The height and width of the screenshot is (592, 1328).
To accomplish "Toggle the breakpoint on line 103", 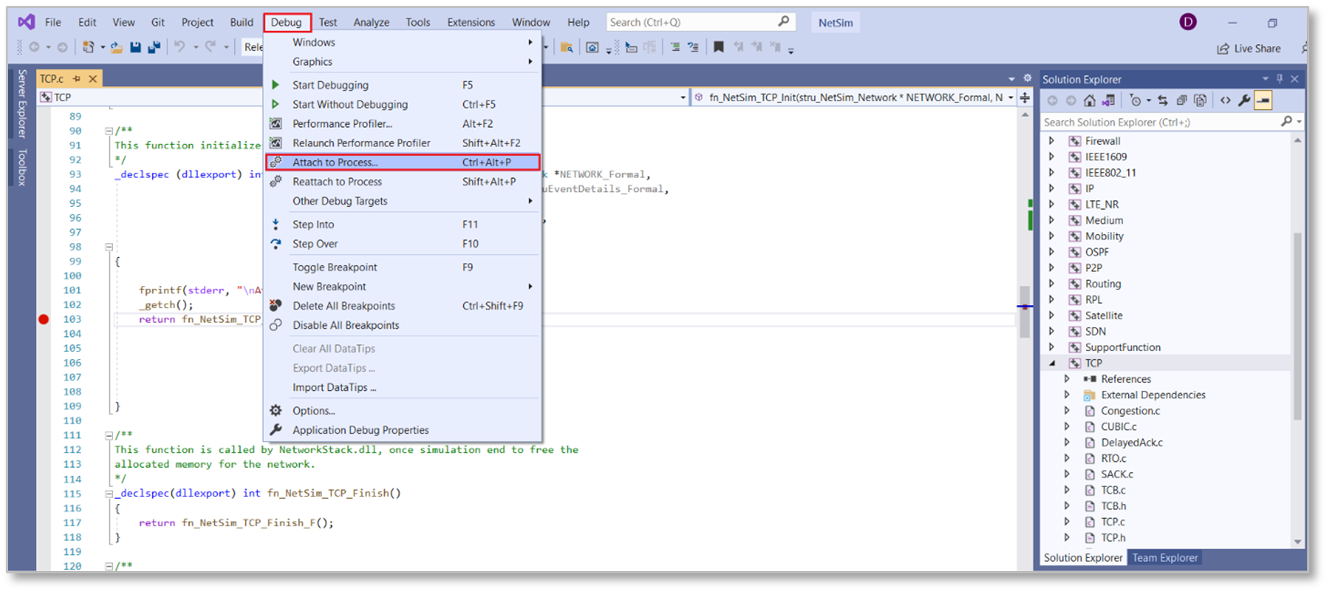I will click(43, 320).
